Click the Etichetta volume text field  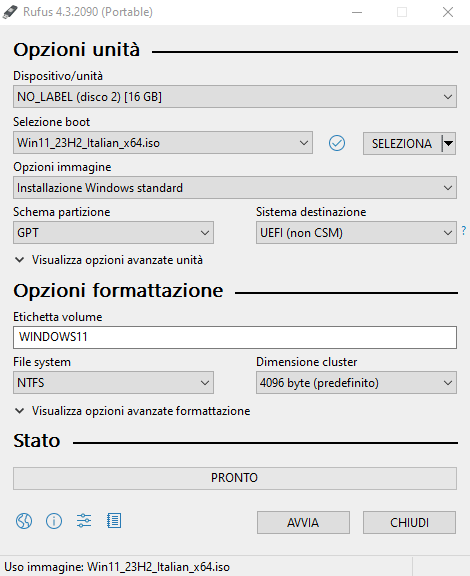[x=235, y=337]
